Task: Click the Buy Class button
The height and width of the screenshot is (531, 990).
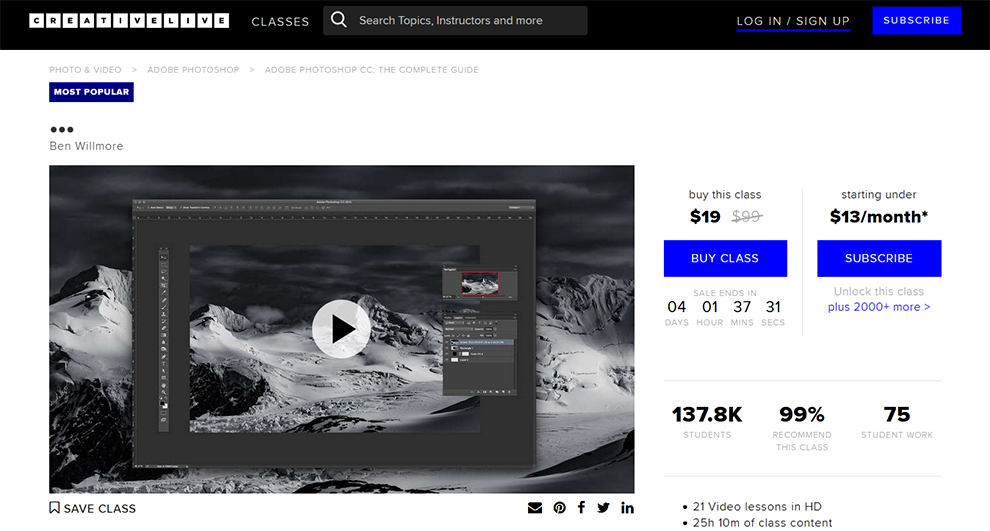Action: 725,258
